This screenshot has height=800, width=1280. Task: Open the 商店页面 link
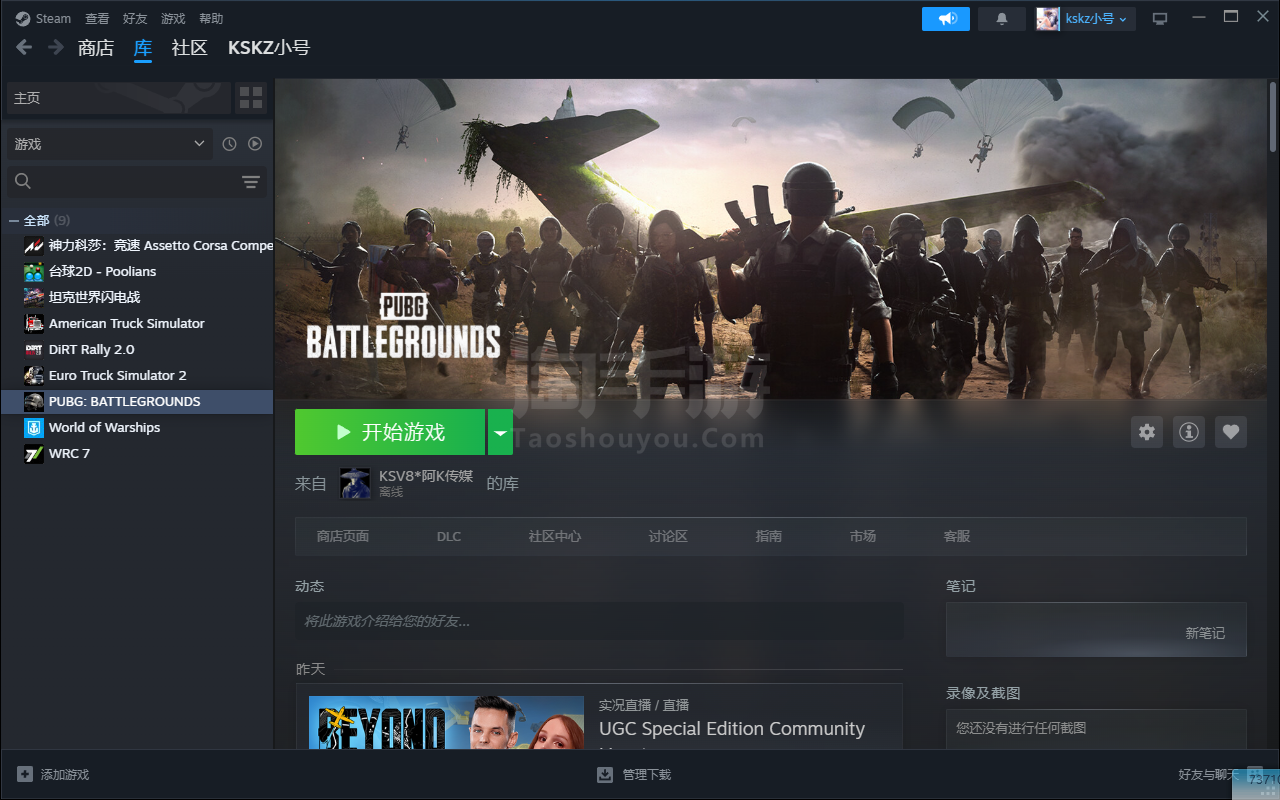tap(343, 536)
